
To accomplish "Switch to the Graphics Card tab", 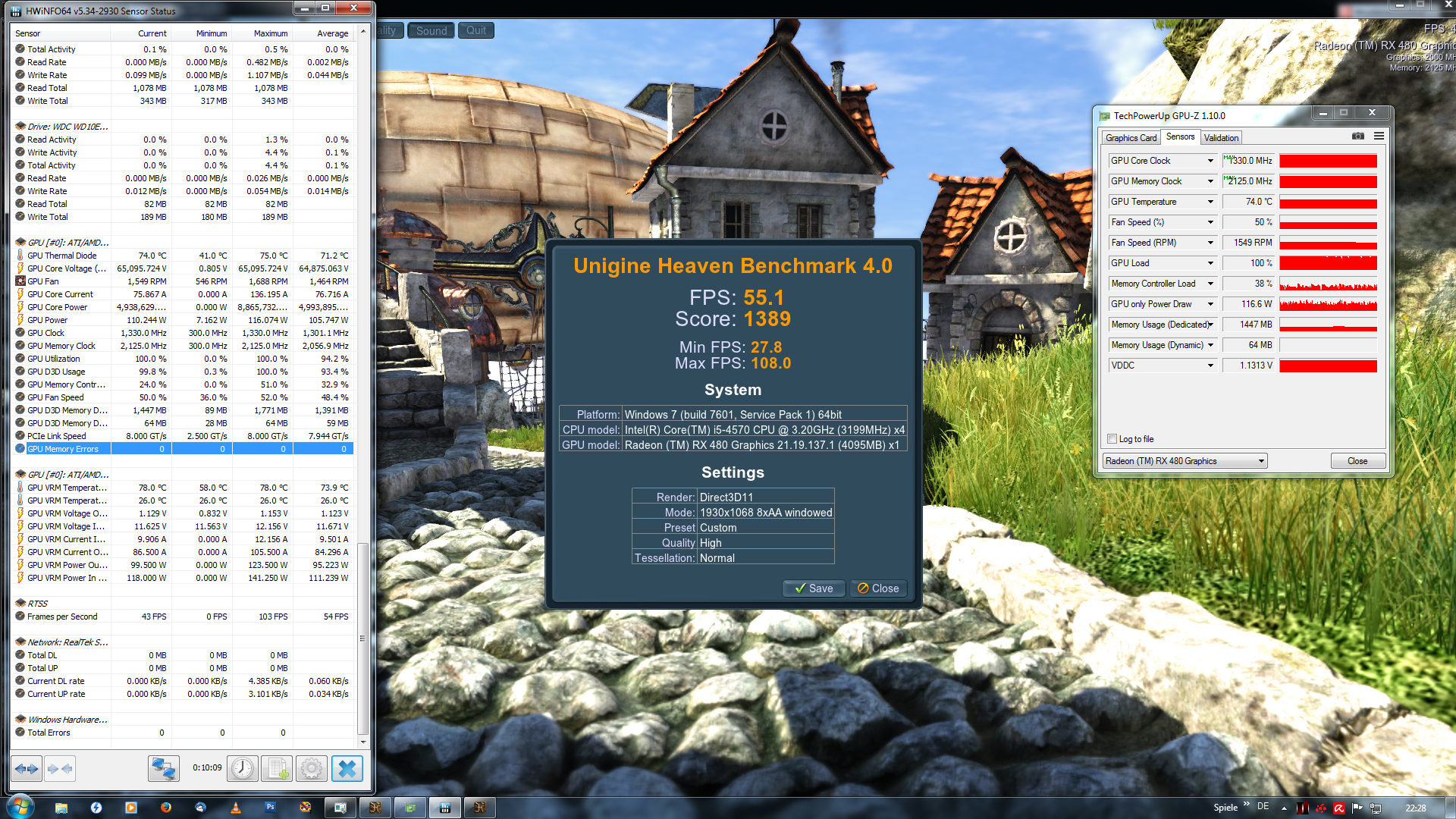I will point(1131,138).
